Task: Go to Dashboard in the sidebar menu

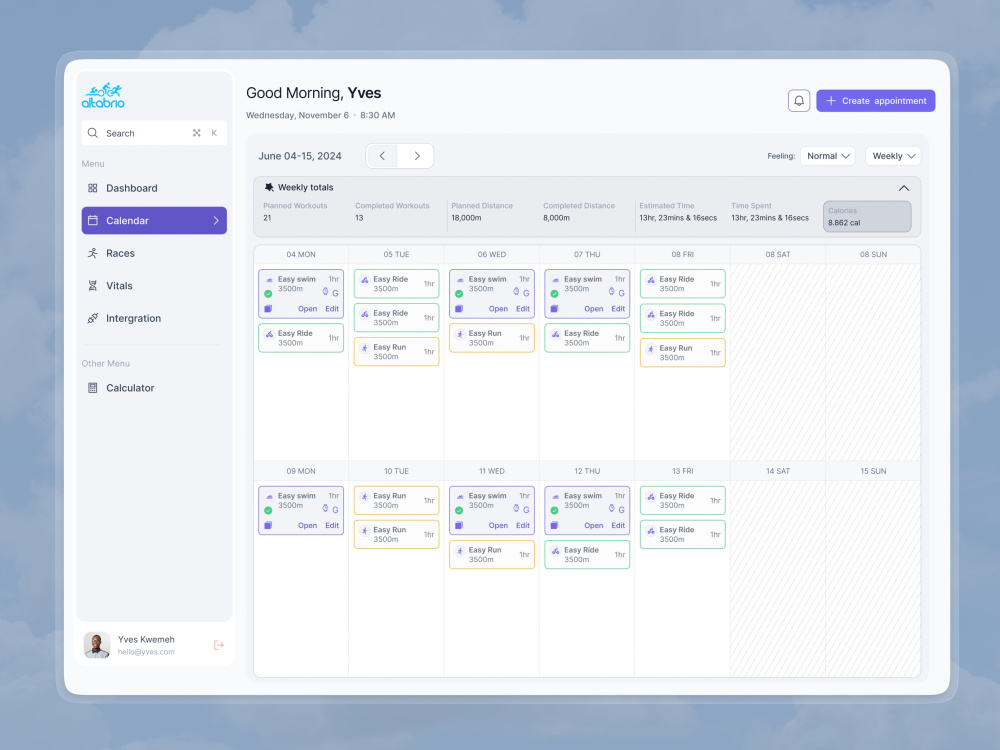Action: pos(154,188)
